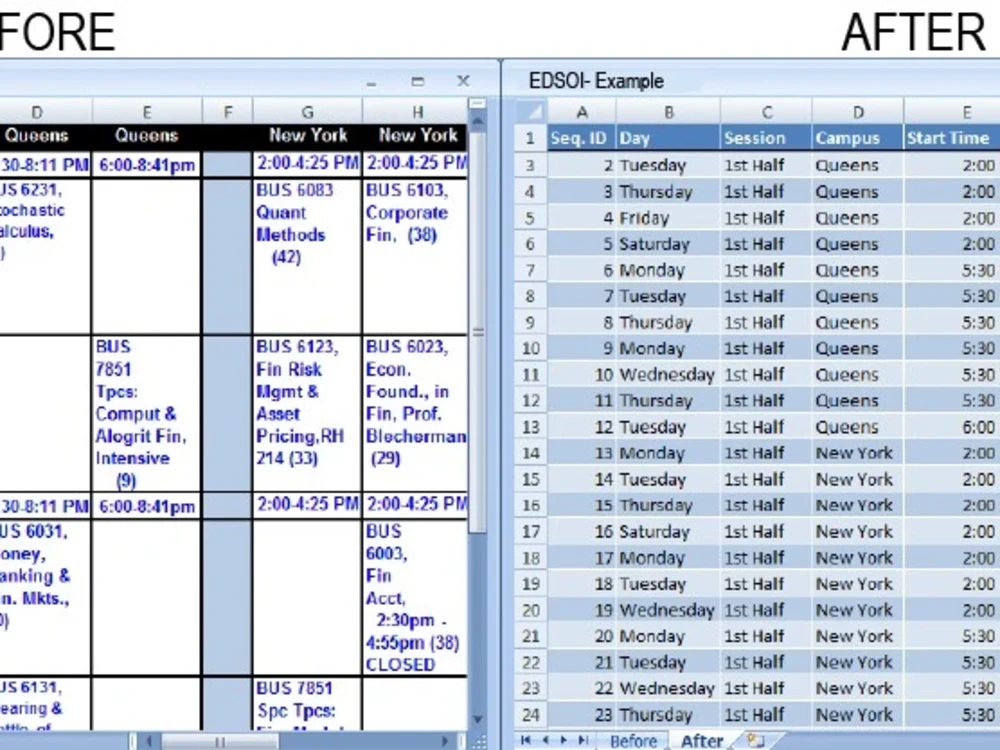Click the vertical scrollbar thumb in Before window
Screen dimensions: 1000x750
[x=478, y=332]
